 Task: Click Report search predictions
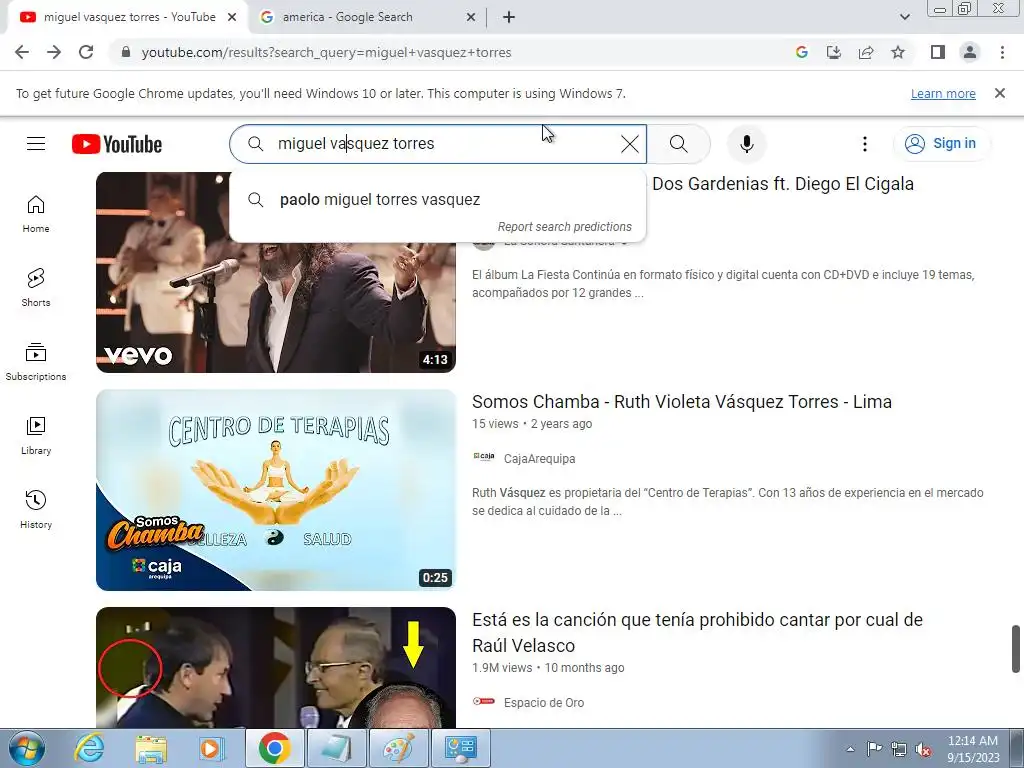(565, 227)
